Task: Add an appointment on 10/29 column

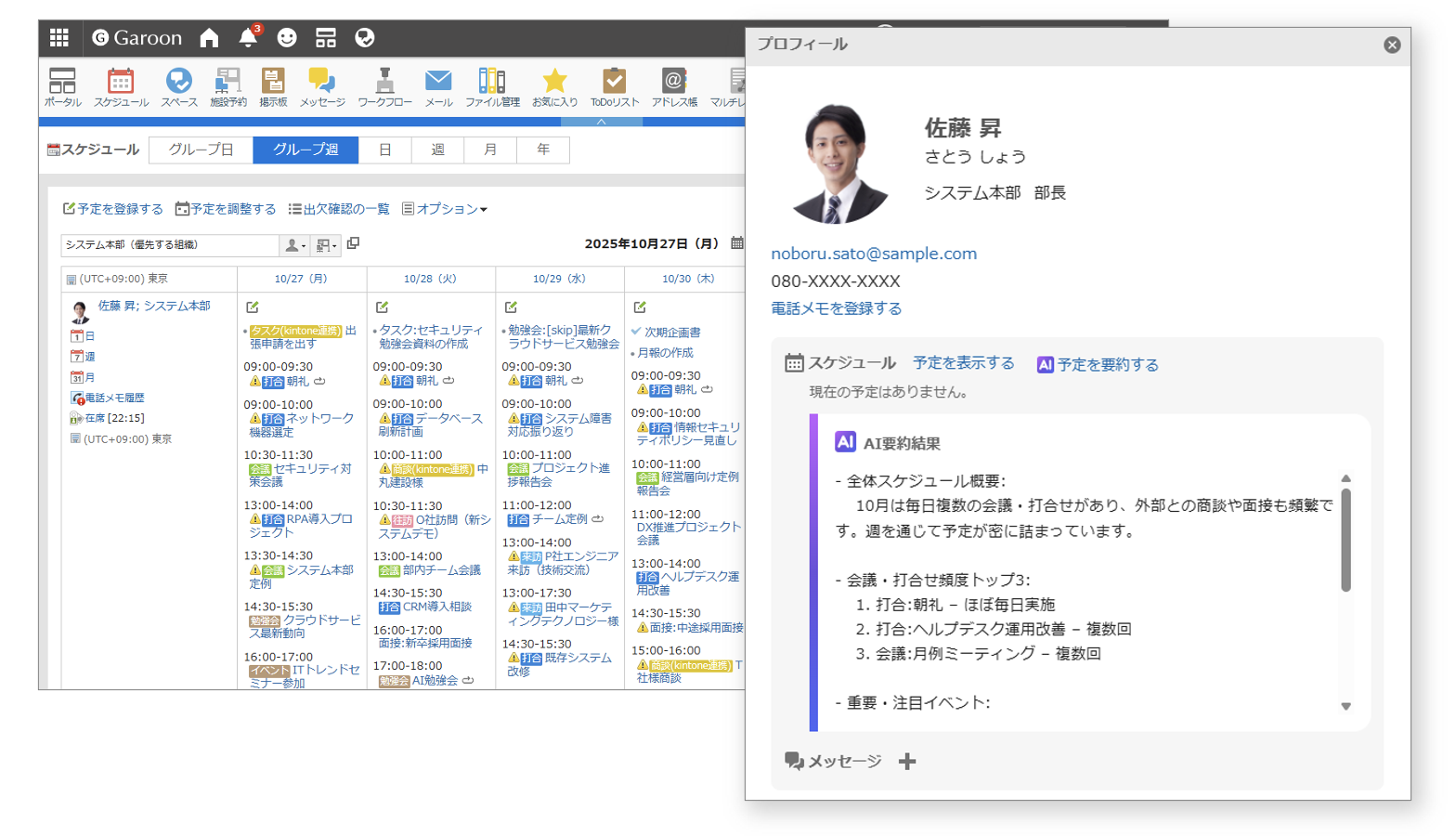Action: (x=511, y=307)
